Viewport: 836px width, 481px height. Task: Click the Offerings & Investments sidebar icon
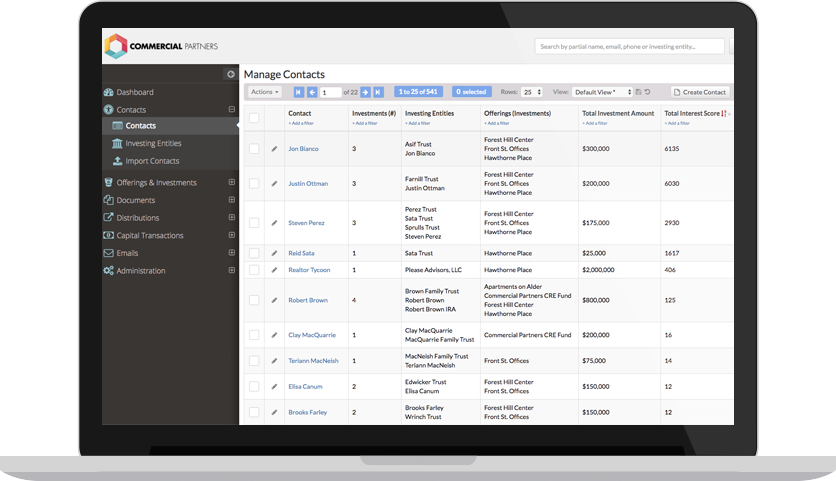tap(109, 182)
